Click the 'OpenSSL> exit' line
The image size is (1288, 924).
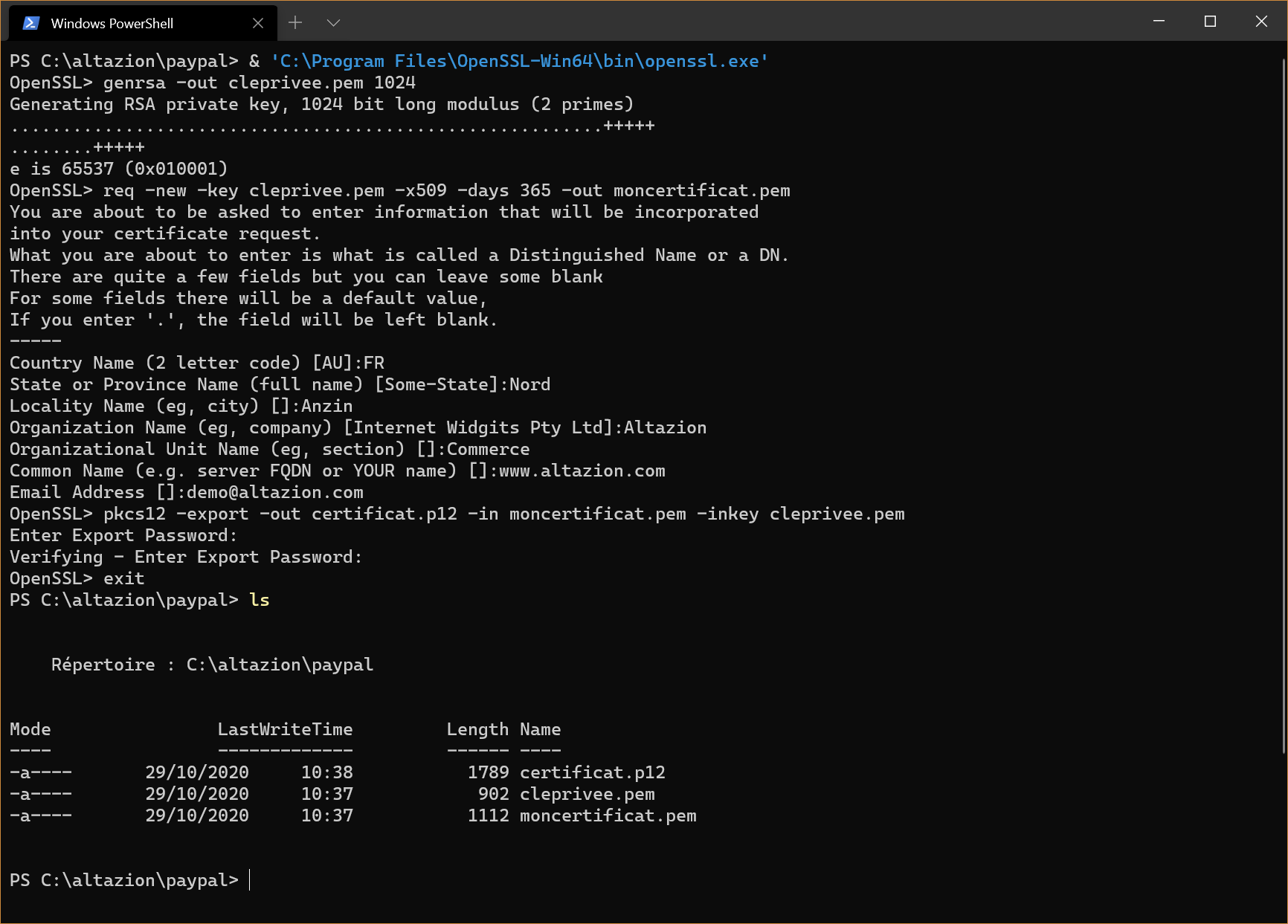[77, 578]
